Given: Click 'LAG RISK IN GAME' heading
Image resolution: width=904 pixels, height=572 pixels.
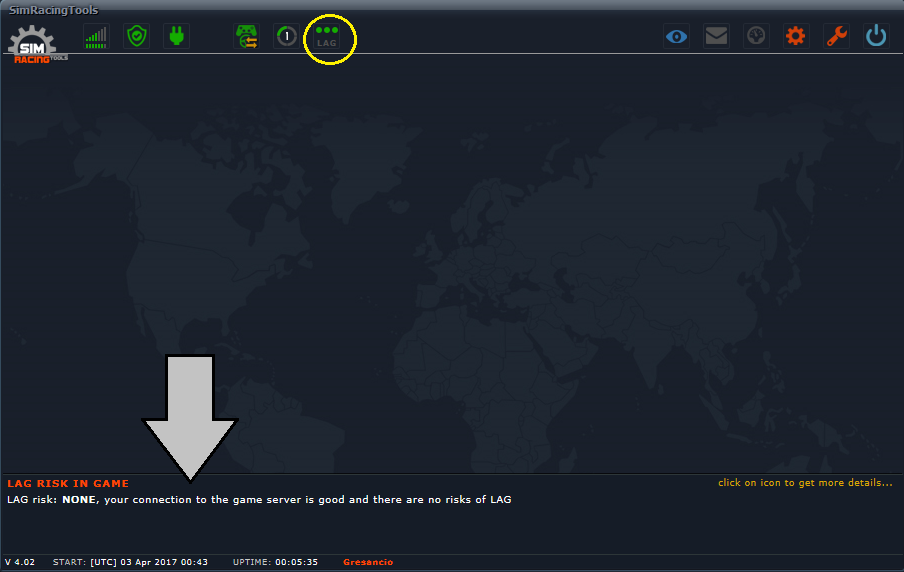Looking at the screenshot, I should click(68, 484).
